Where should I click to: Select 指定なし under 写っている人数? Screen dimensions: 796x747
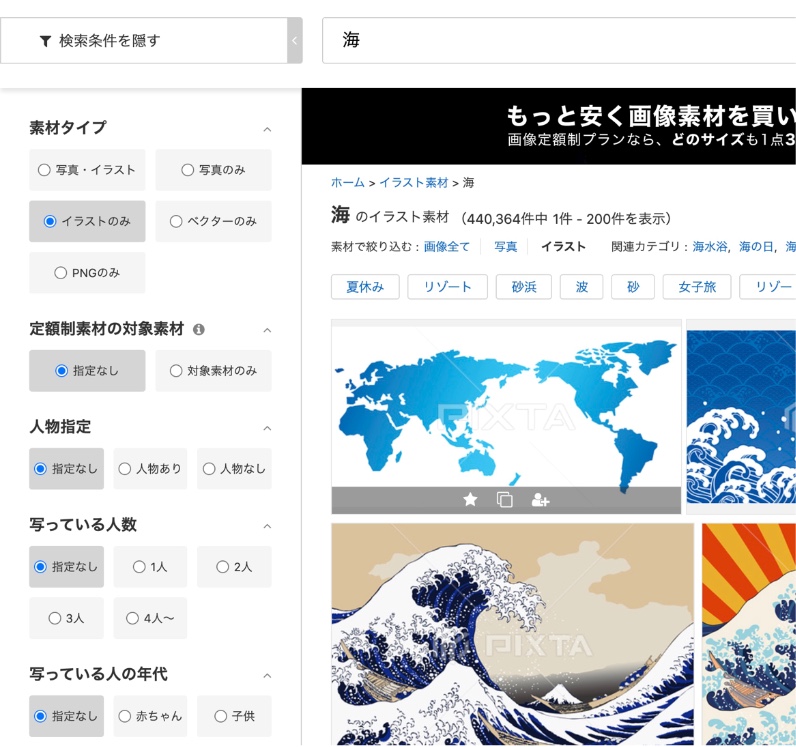click(x=67, y=567)
